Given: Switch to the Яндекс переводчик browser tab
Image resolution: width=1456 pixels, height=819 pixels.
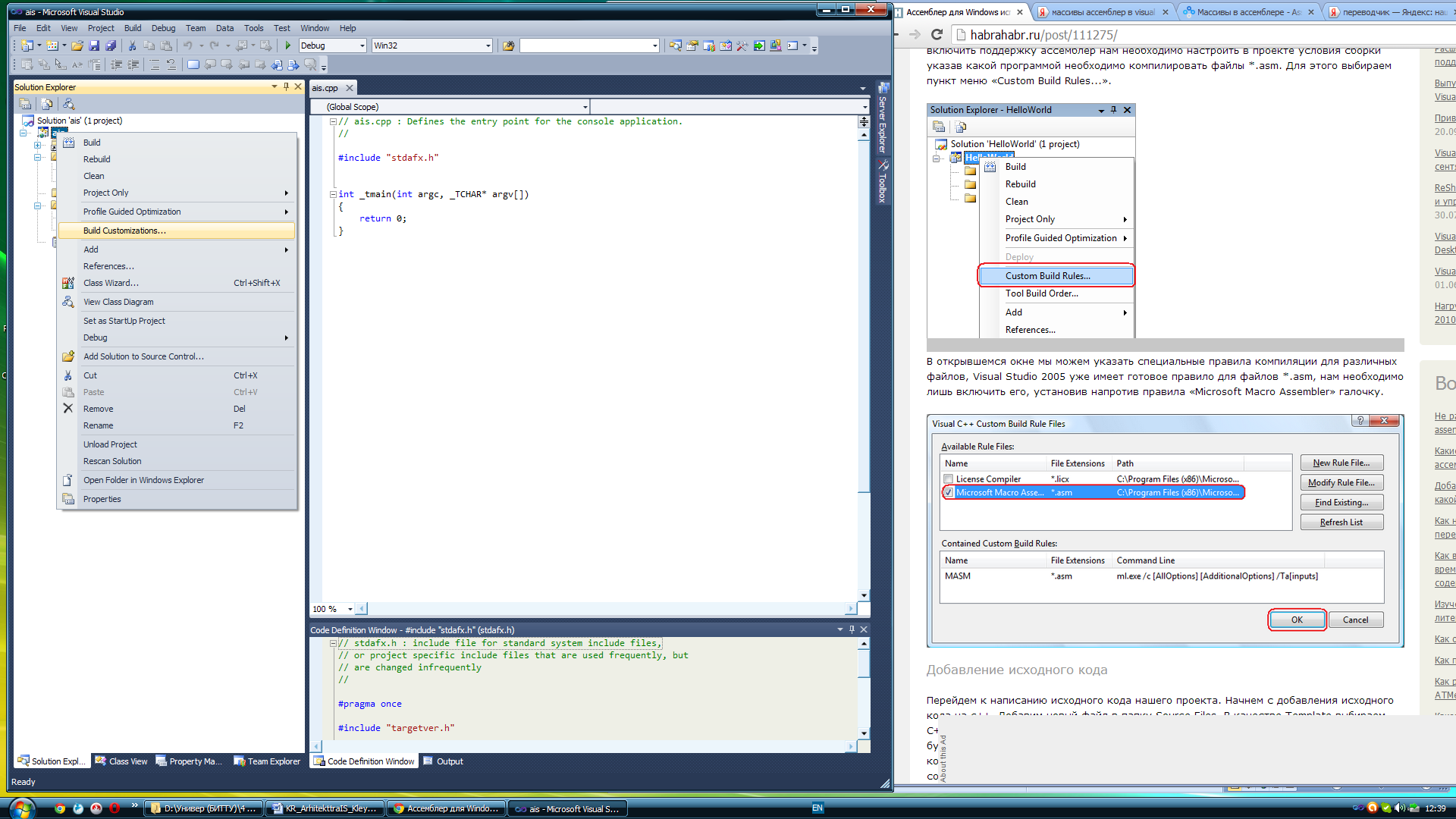Looking at the screenshot, I should pos(1390,12).
